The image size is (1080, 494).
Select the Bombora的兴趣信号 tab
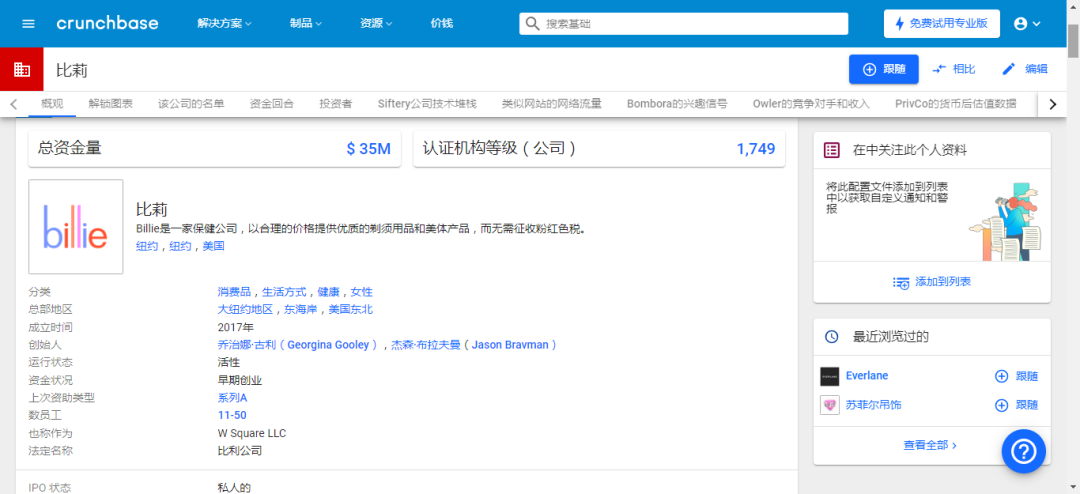pos(677,104)
